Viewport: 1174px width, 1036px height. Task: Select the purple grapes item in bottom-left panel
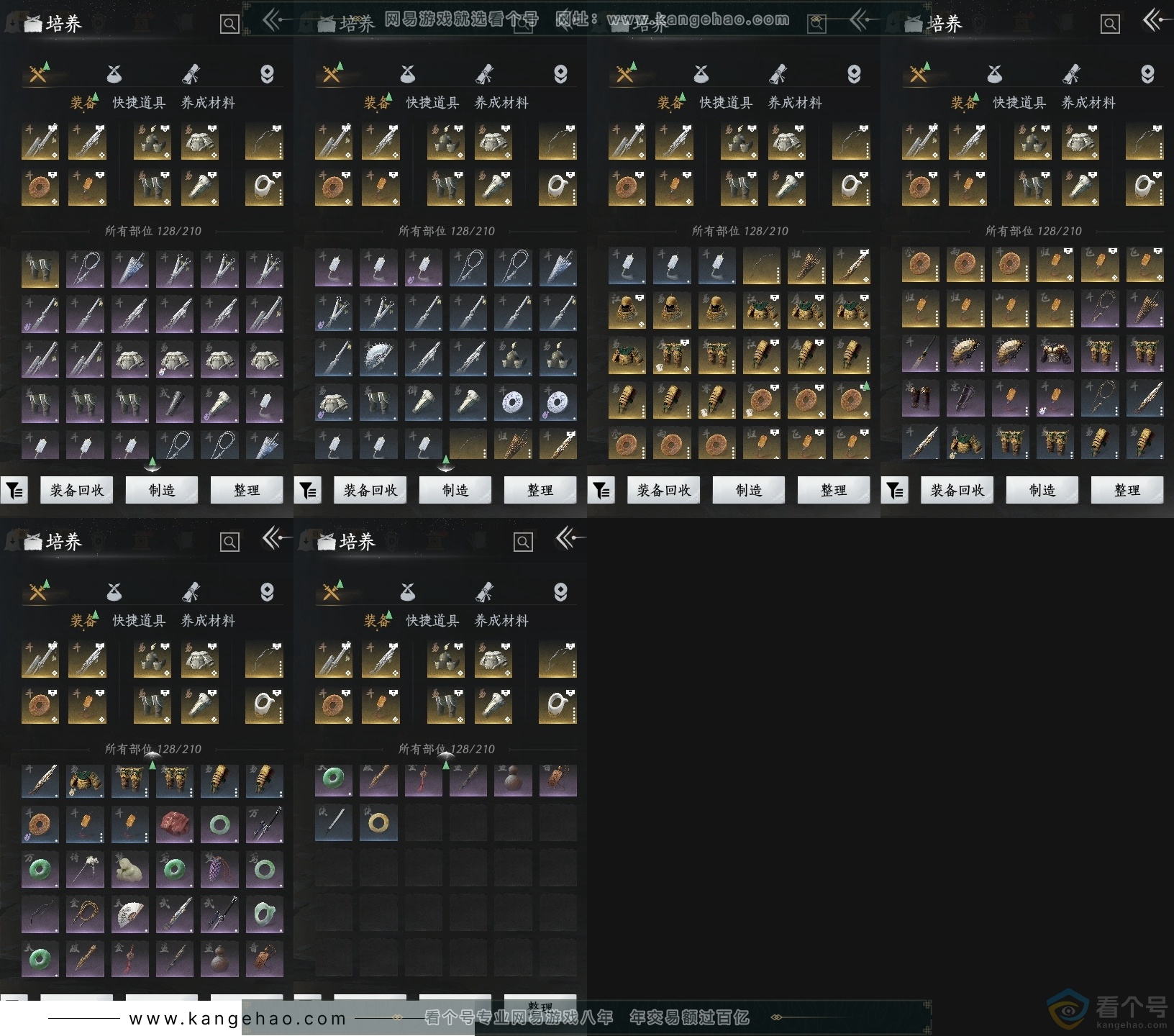click(x=219, y=869)
